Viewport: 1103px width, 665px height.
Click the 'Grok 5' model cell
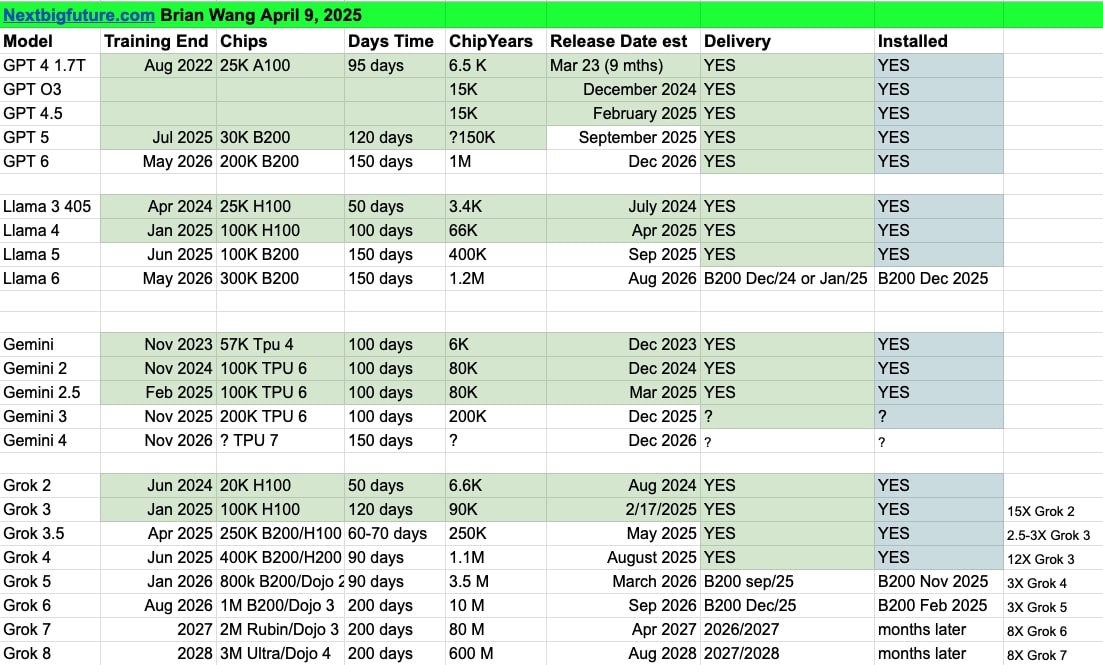51,581
